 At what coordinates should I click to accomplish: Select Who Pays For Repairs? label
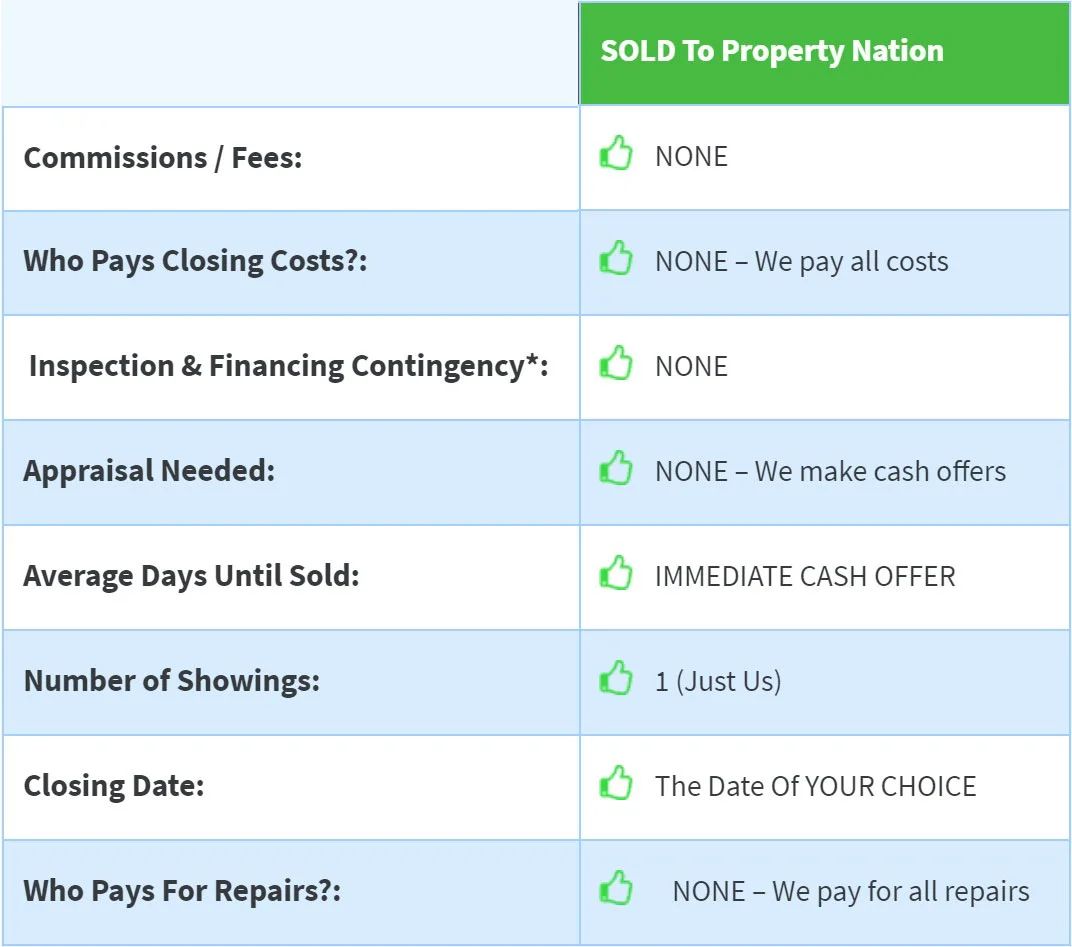click(183, 892)
